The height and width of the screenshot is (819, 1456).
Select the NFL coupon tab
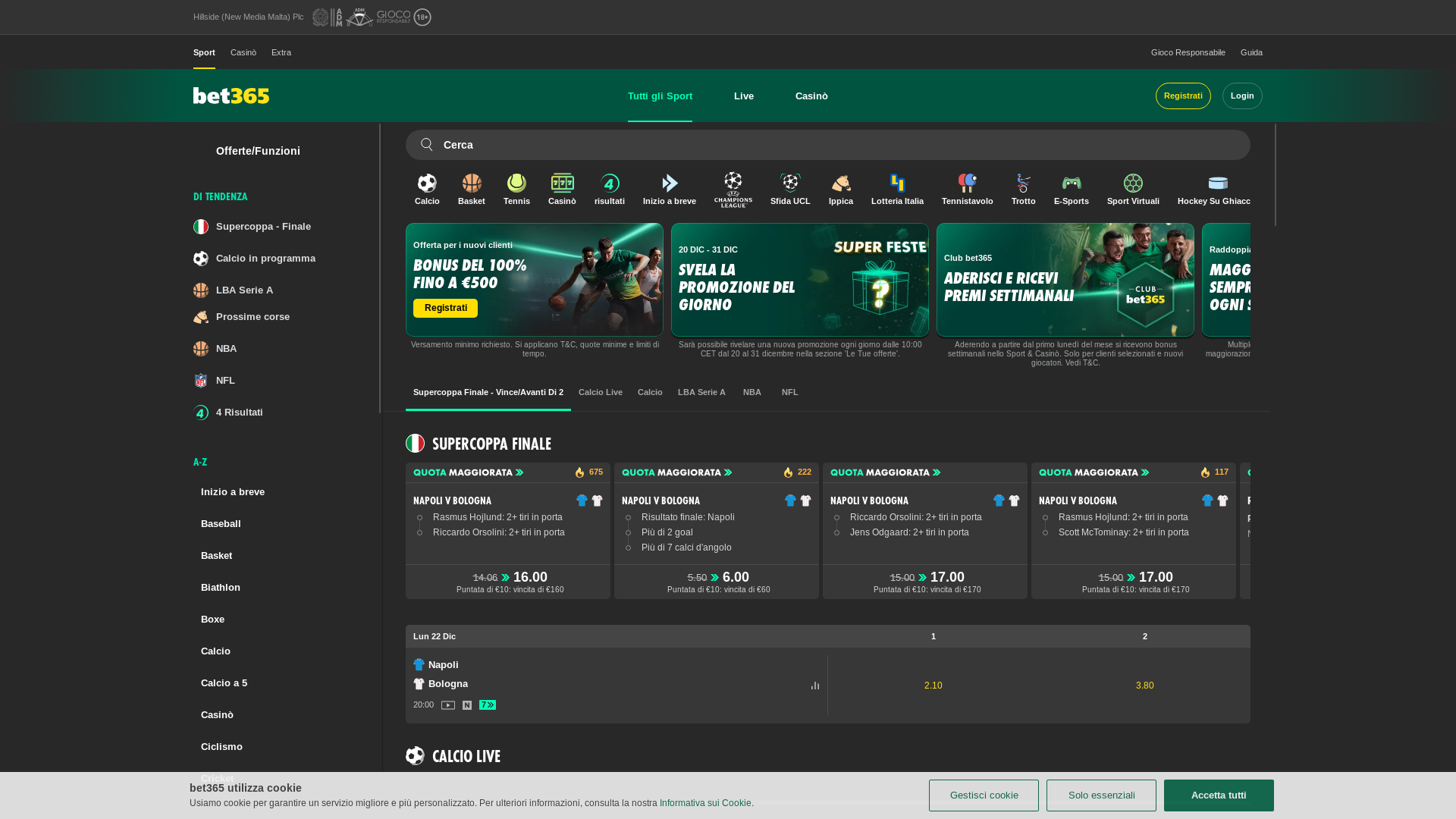tap(790, 393)
